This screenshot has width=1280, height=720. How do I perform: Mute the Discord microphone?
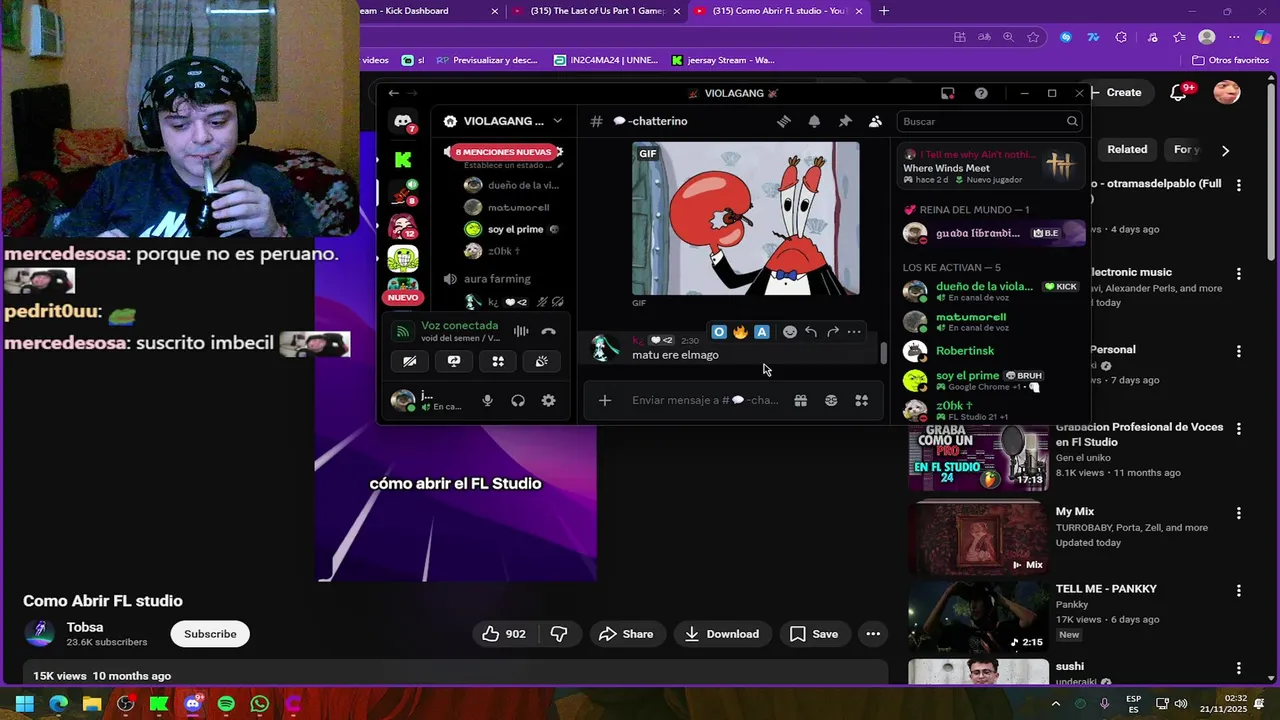(x=487, y=400)
